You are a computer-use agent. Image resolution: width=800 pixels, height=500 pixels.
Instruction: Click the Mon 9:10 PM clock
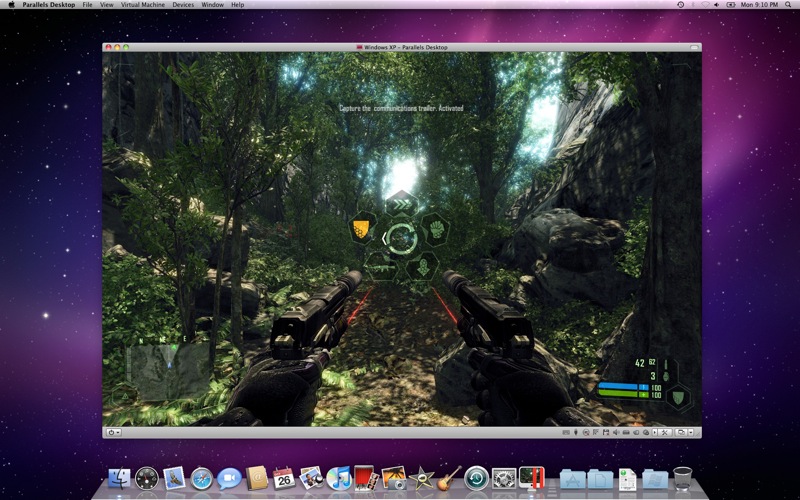[x=759, y=5]
